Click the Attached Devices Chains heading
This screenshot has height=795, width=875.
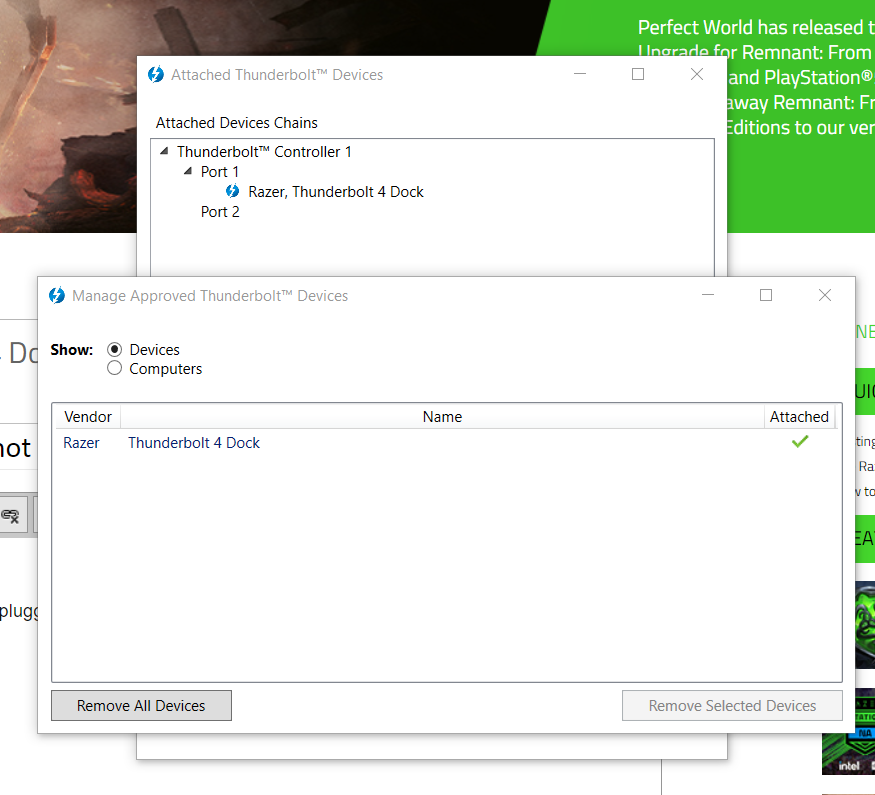coord(237,123)
